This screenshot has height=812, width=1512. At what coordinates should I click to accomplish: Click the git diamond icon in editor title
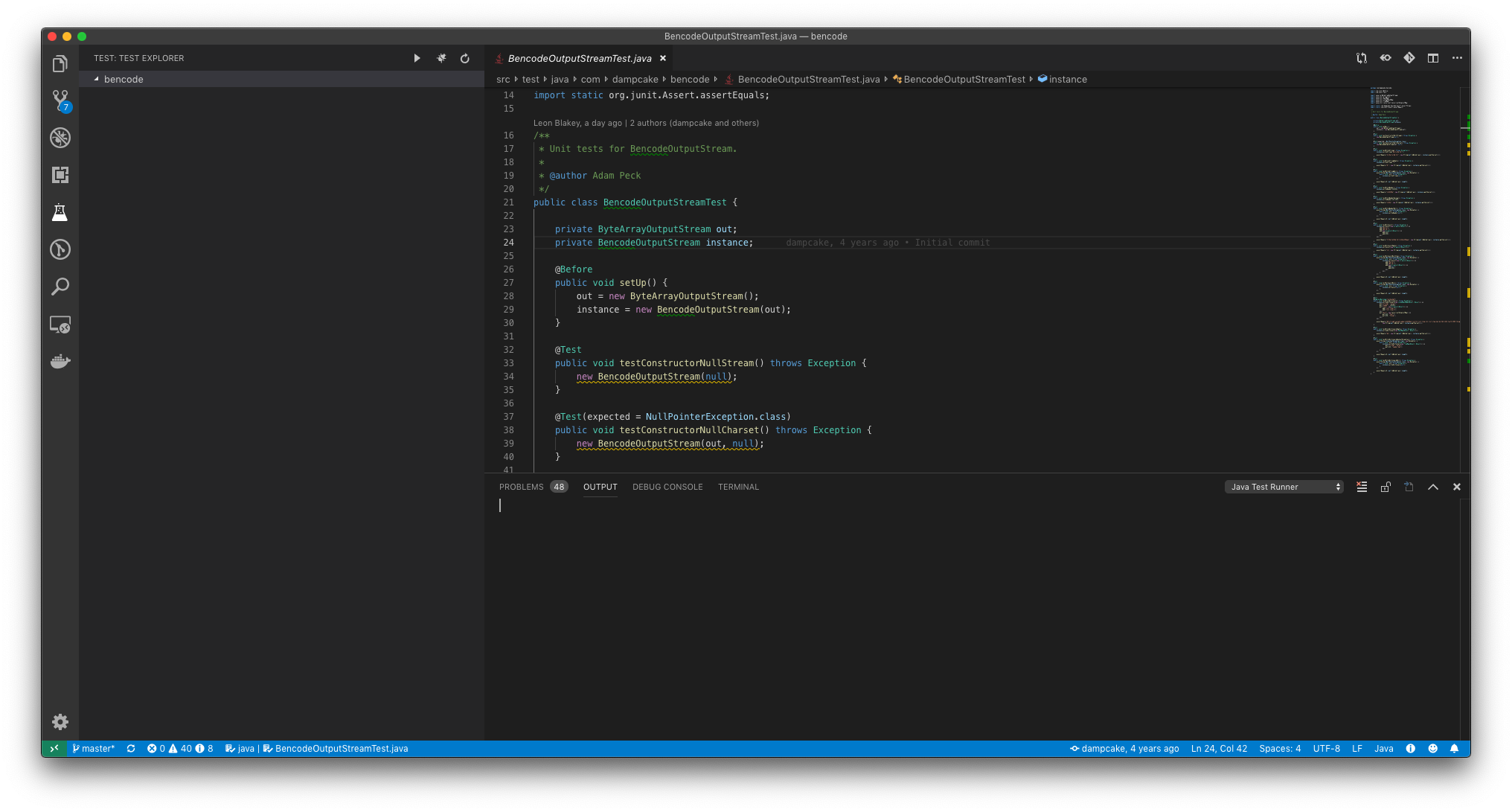pyautogui.click(x=1409, y=58)
